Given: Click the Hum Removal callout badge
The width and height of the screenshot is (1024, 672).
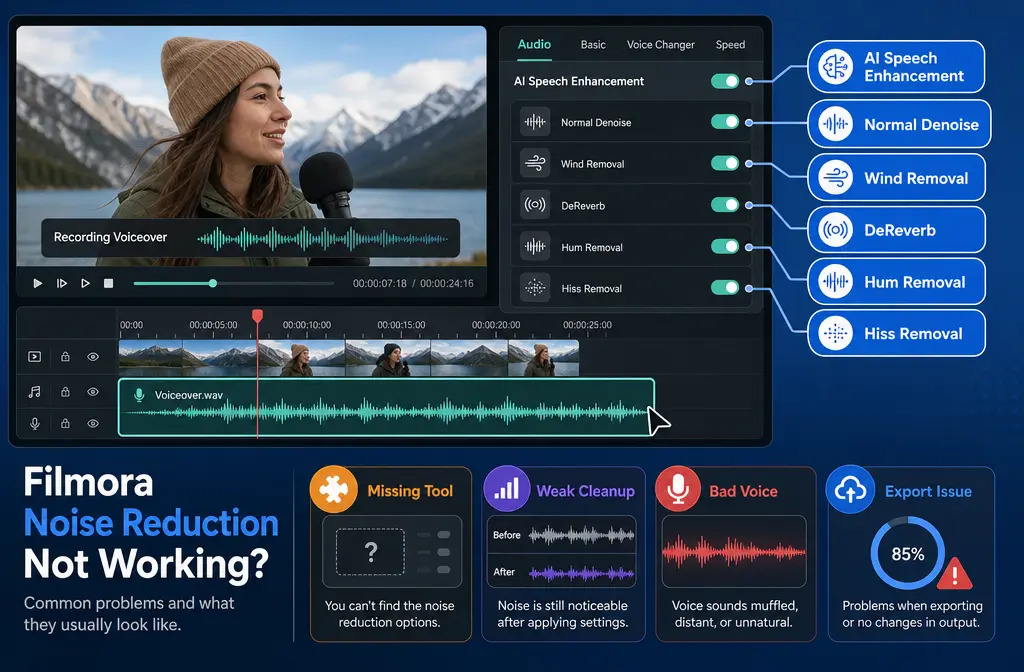Looking at the screenshot, I should click(896, 281).
